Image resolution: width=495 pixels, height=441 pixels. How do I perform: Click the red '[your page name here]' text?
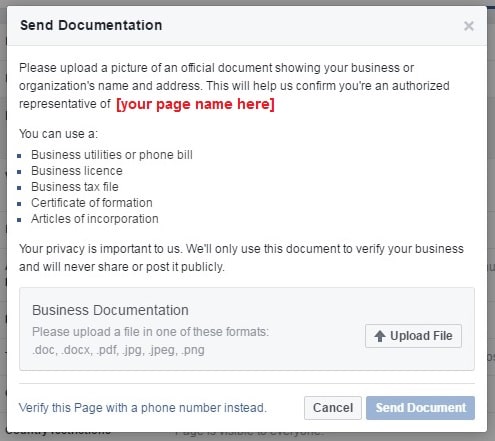click(195, 104)
